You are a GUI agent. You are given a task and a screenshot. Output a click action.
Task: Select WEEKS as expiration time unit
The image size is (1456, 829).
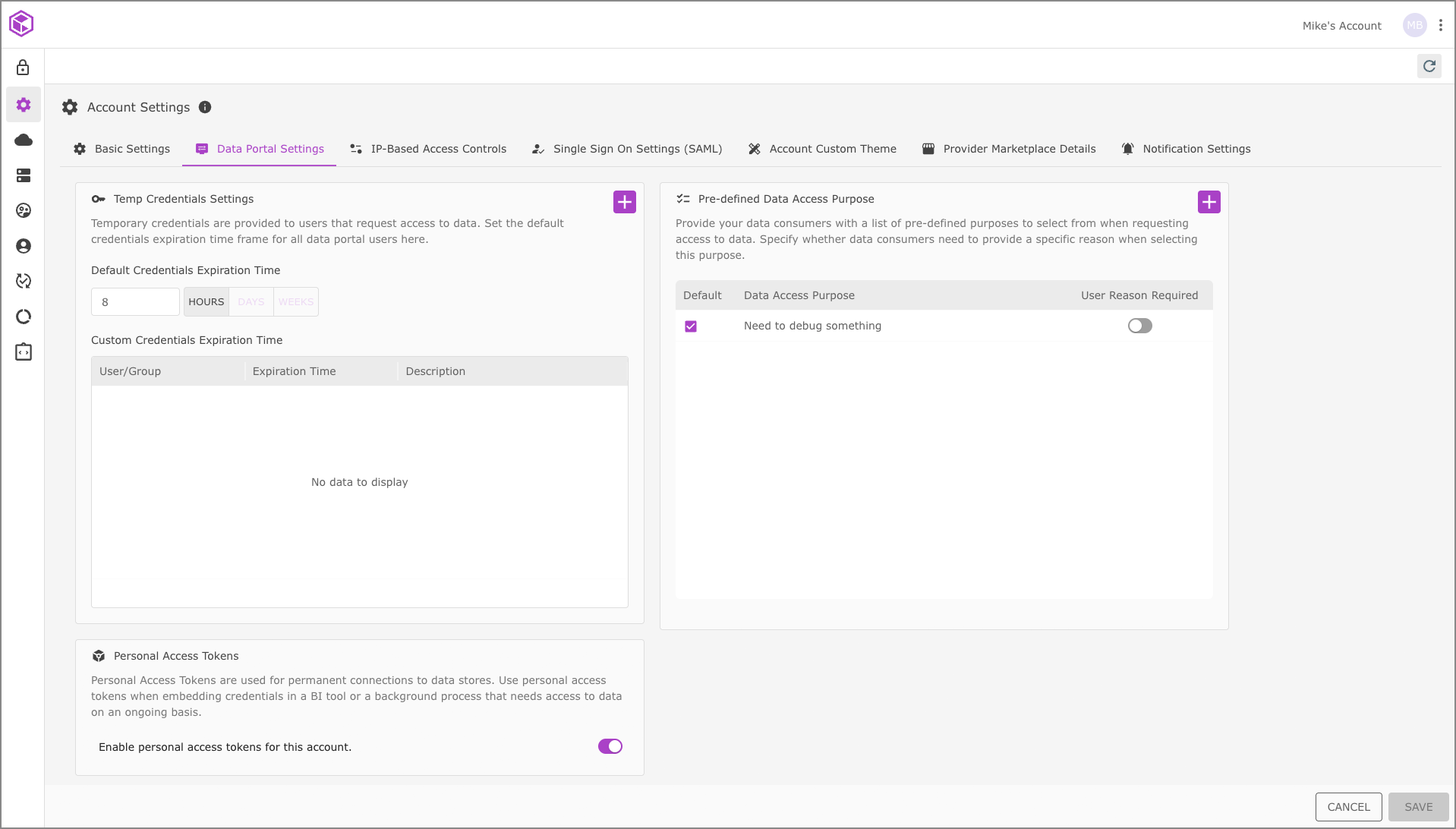tap(295, 302)
